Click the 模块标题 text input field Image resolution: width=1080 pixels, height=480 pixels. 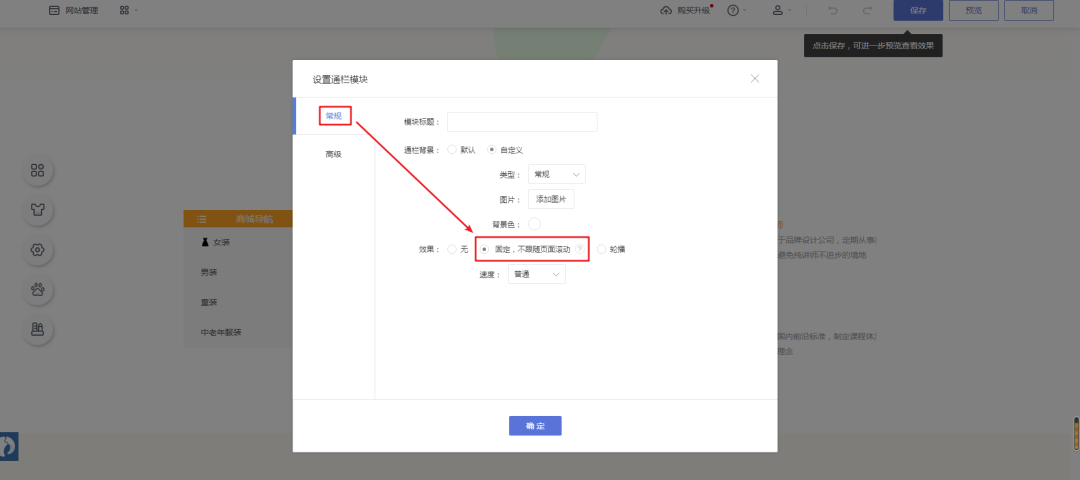click(521, 122)
